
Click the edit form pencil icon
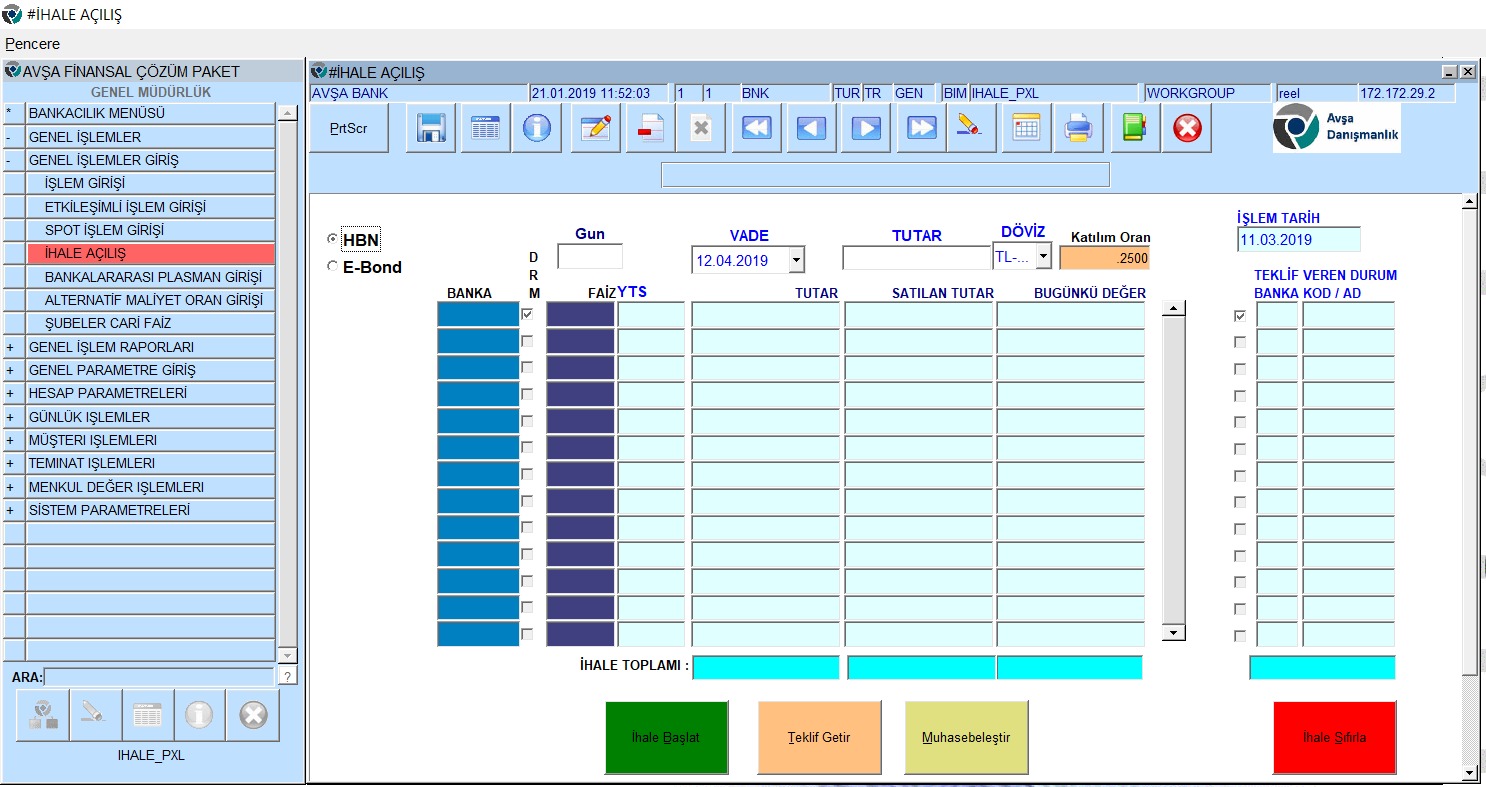point(596,128)
